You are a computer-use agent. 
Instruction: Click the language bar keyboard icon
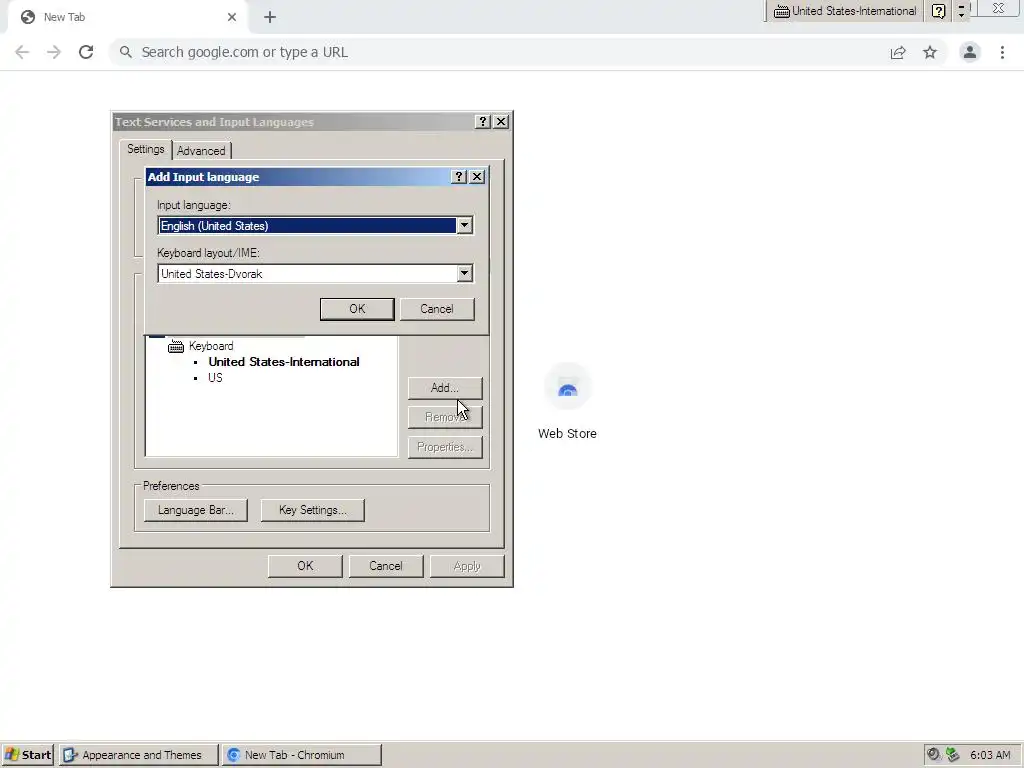[x=781, y=11]
